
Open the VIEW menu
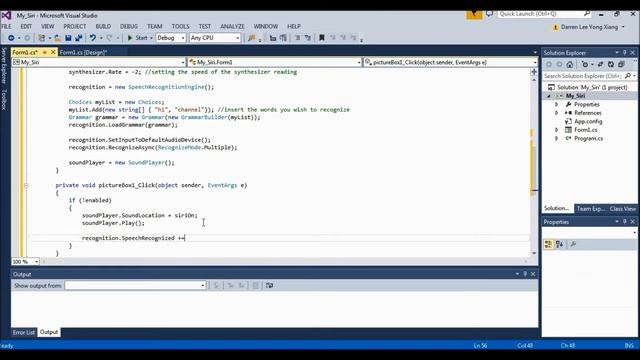(47, 26)
